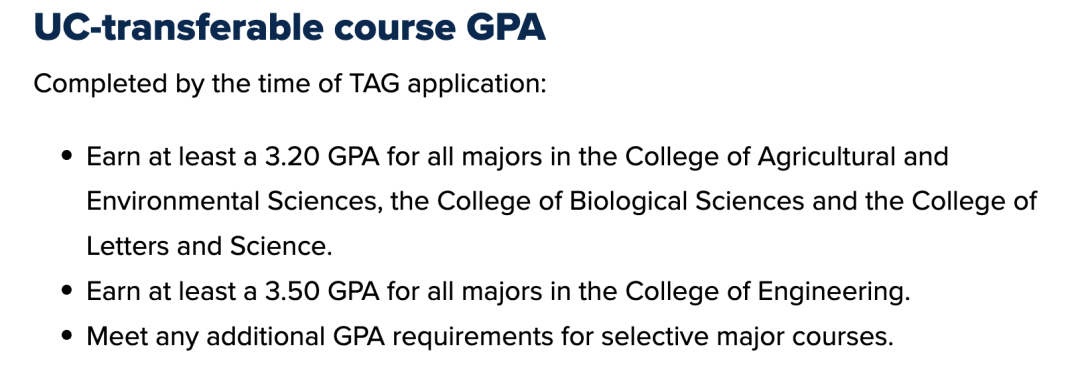The height and width of the screenshot is (381, 1080).
Task: Click the word 'TAG' in the intro line
Action: 379,85
